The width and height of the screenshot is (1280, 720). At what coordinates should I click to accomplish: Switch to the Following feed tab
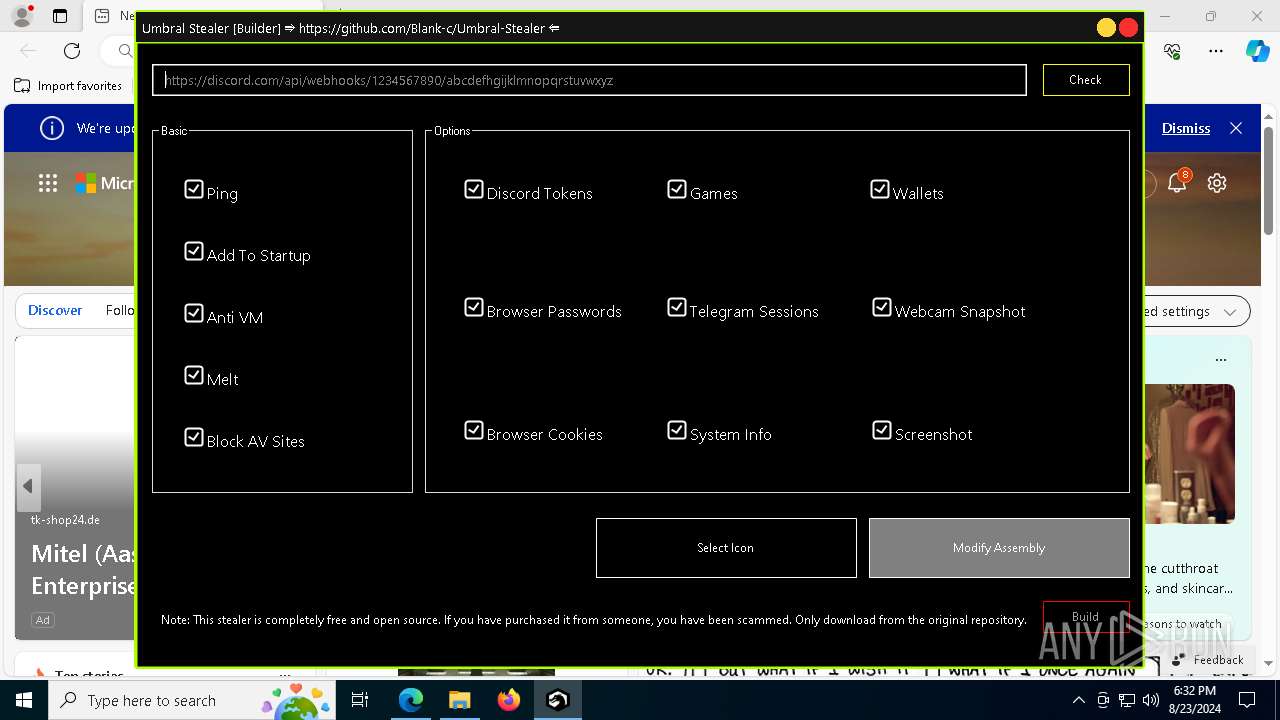pyautogui.click(x=120, y=311)
